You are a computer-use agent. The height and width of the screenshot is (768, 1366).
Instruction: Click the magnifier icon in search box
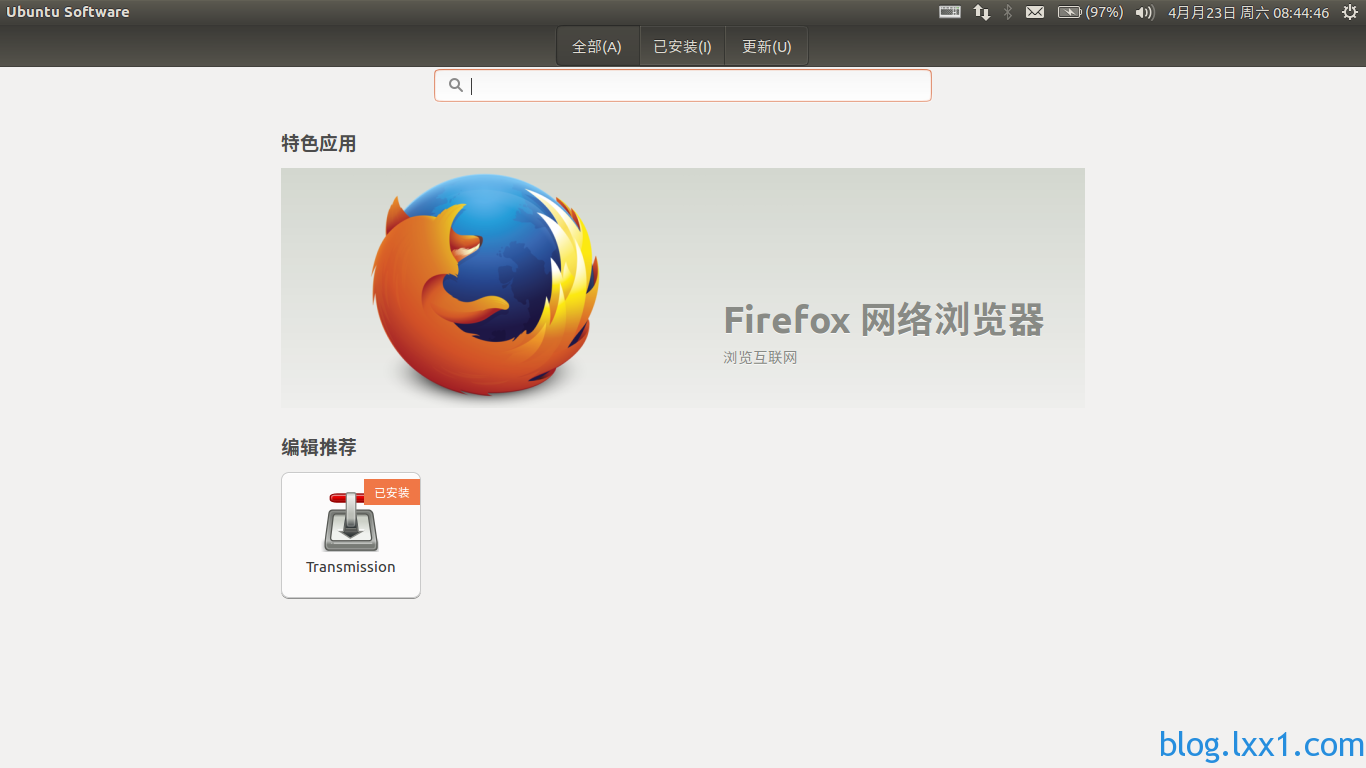[455, 85]
